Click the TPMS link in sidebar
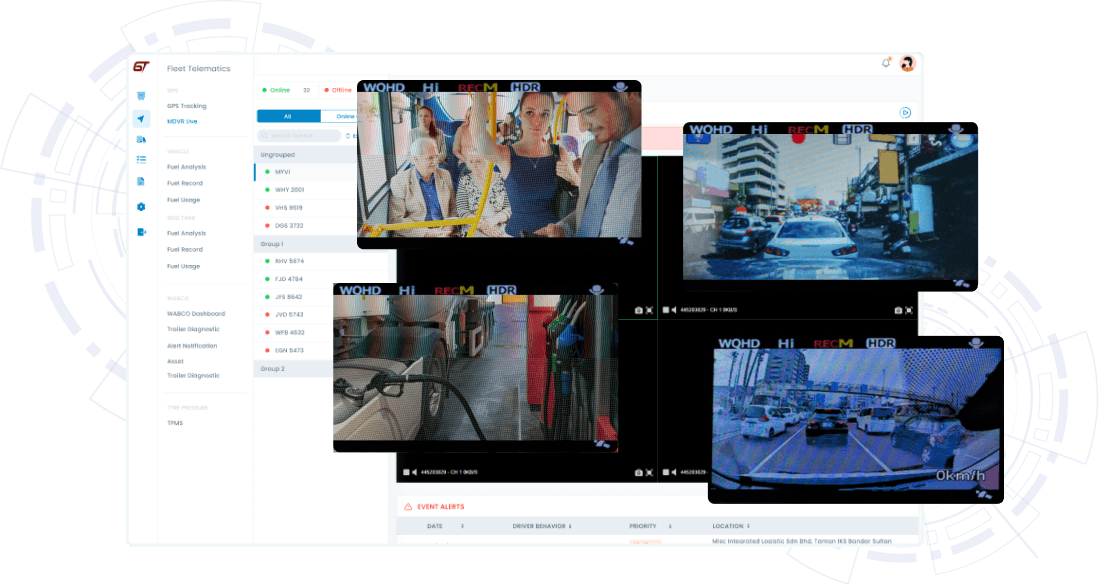The width and height of the screenshot is (1099, 585). (x=175, y=423)
